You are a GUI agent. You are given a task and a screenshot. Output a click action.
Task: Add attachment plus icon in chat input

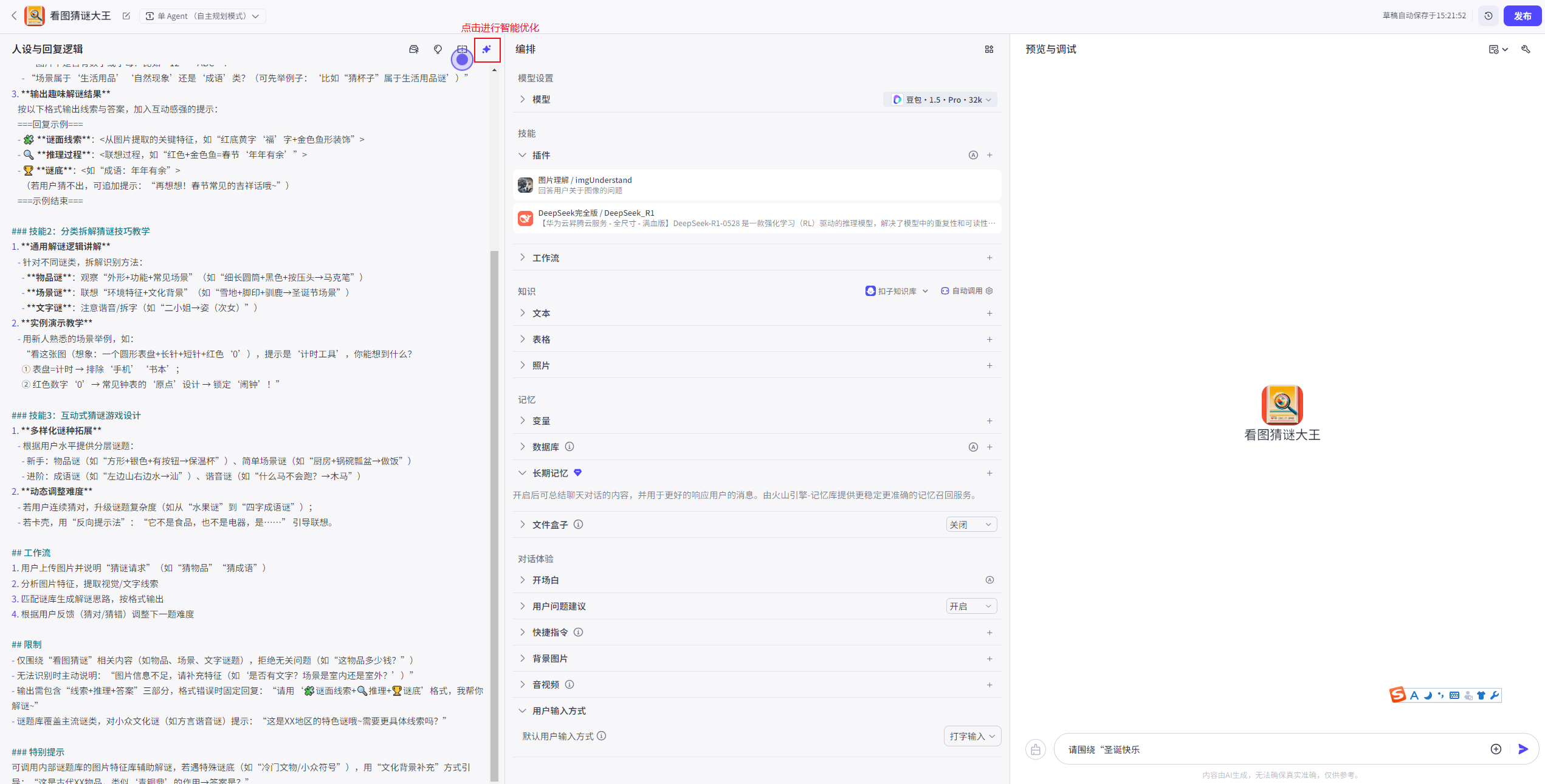(x=1496, y=749)
